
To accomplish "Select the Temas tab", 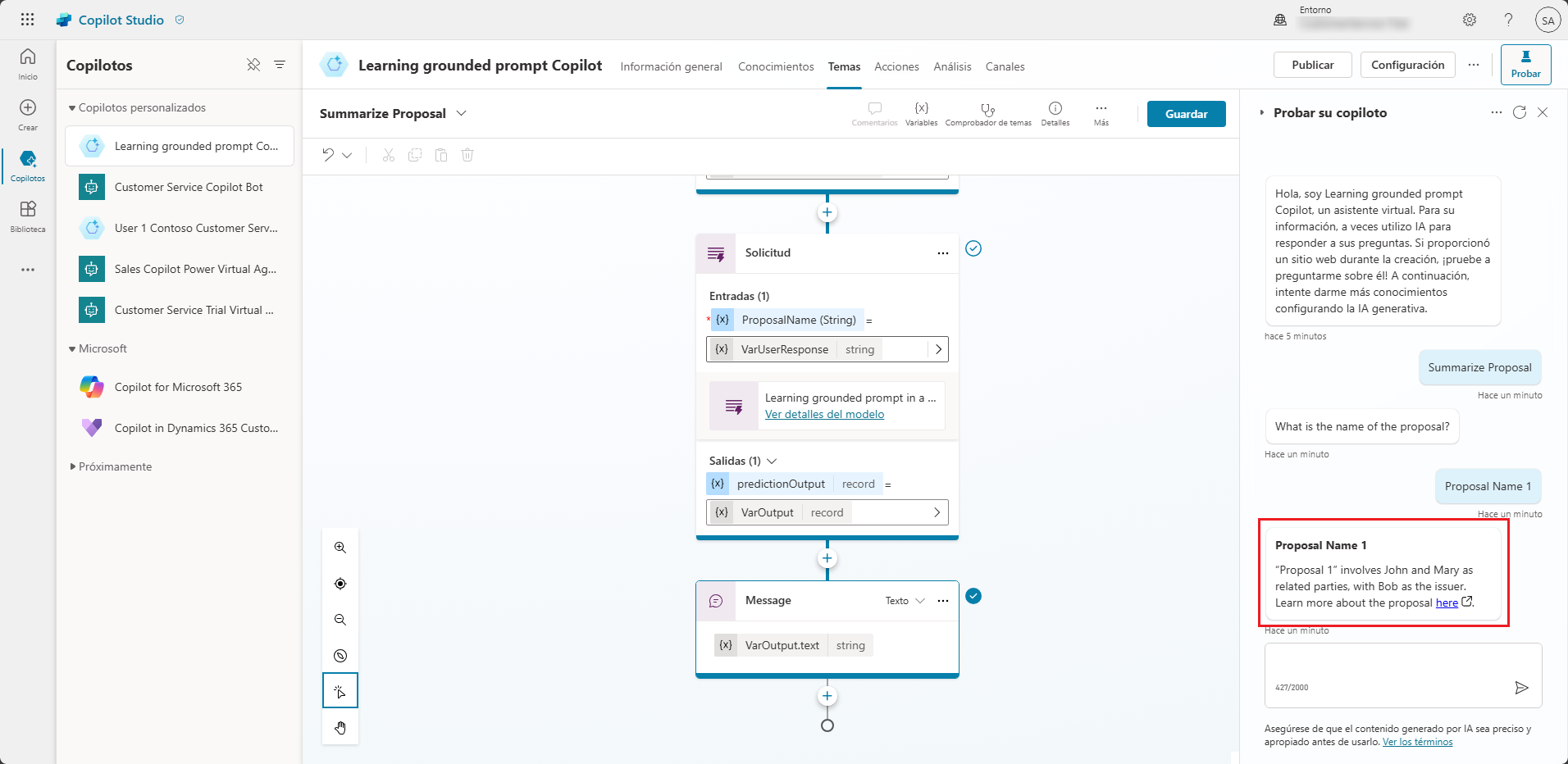I will tap(844, 66).
